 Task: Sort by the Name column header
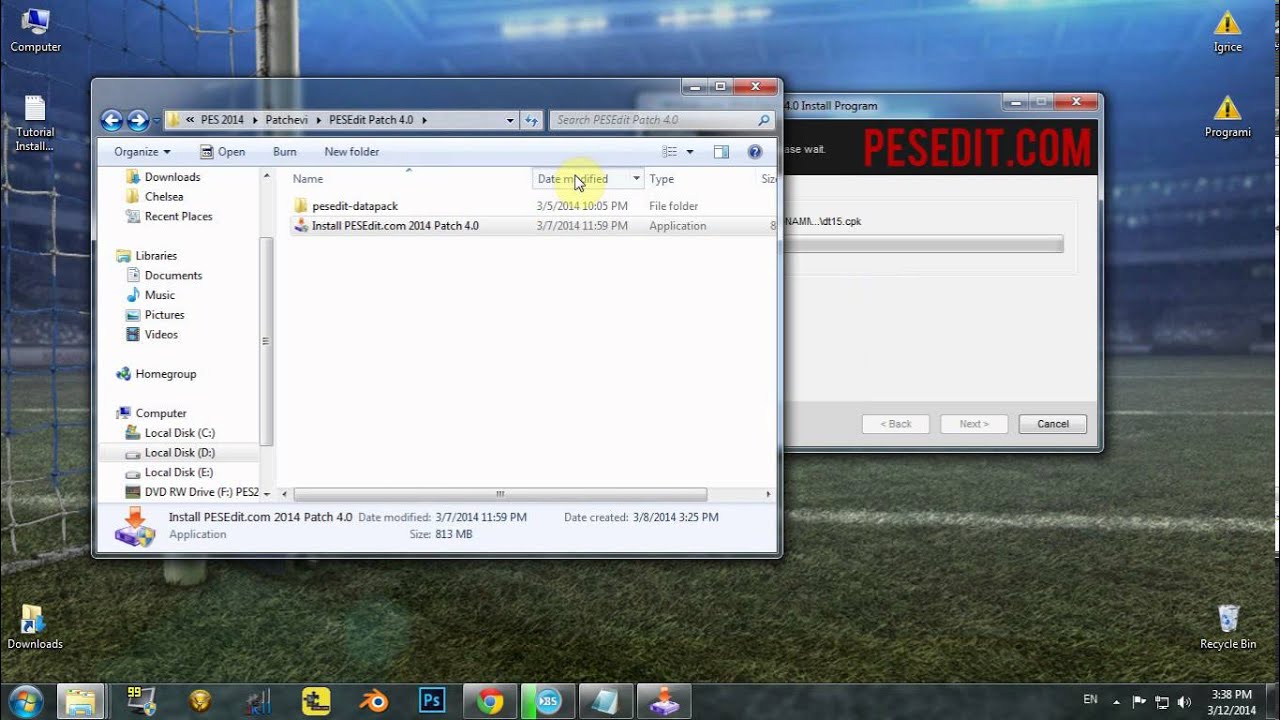point(308,179)
